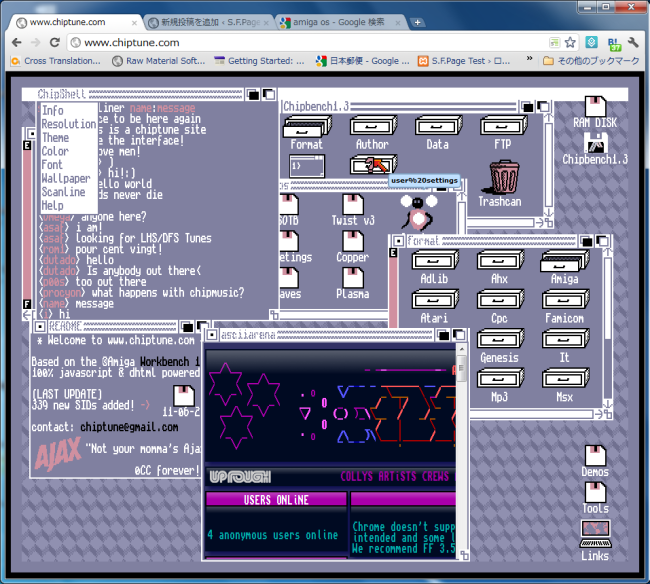Open the RAM DISK icon
Image resolution: width=650 pixels, height=584 pixels.
coord(595,107)
